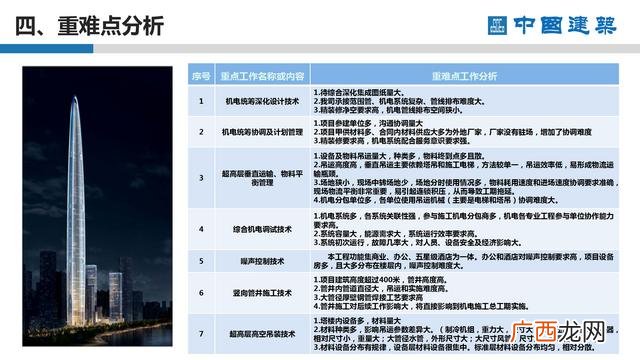Image resolution: width=640 pixels, height=360 pixels.
Task: Click row number 1 in the 序号 column
Action: (201, 101)
